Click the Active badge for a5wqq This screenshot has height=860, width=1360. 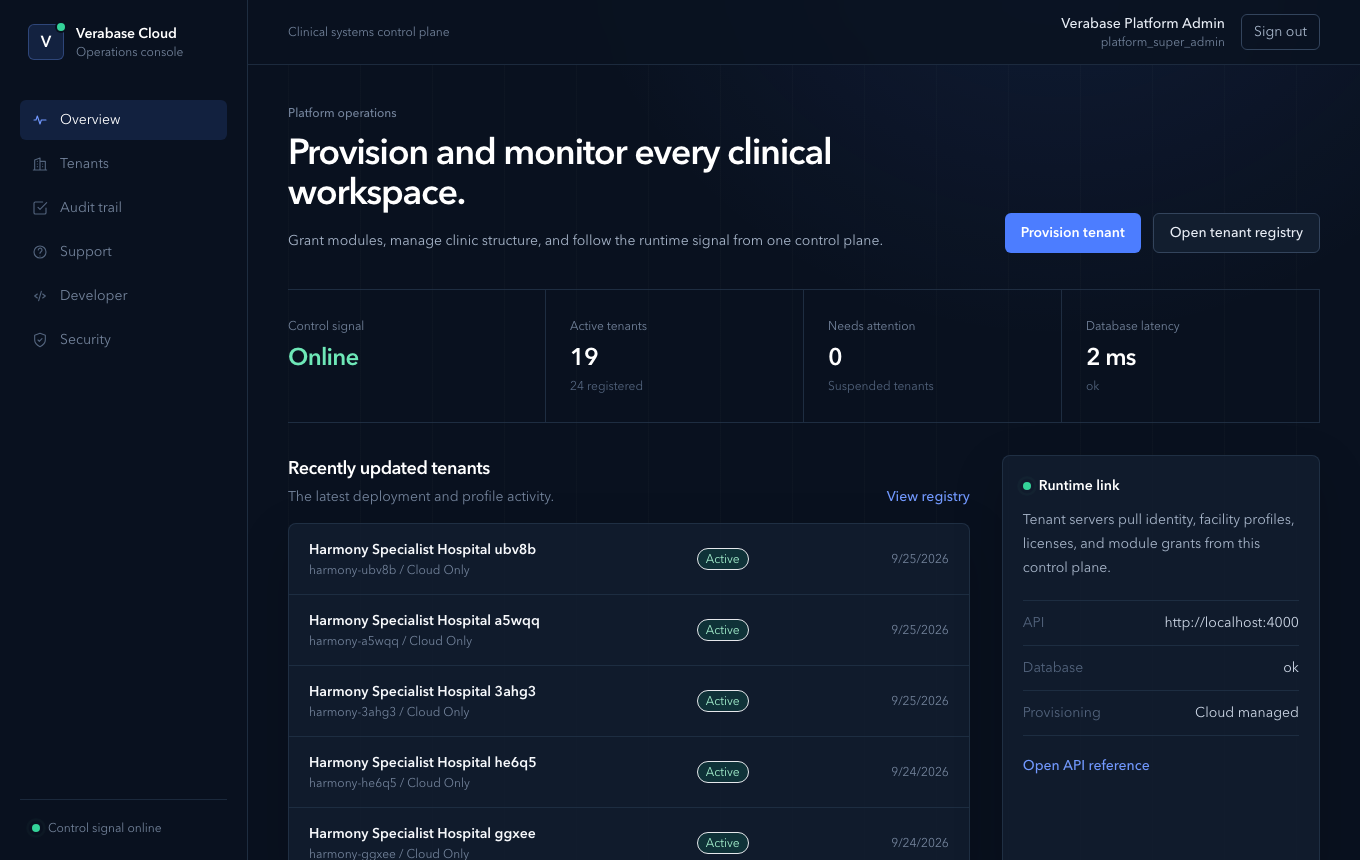(723, 630)
